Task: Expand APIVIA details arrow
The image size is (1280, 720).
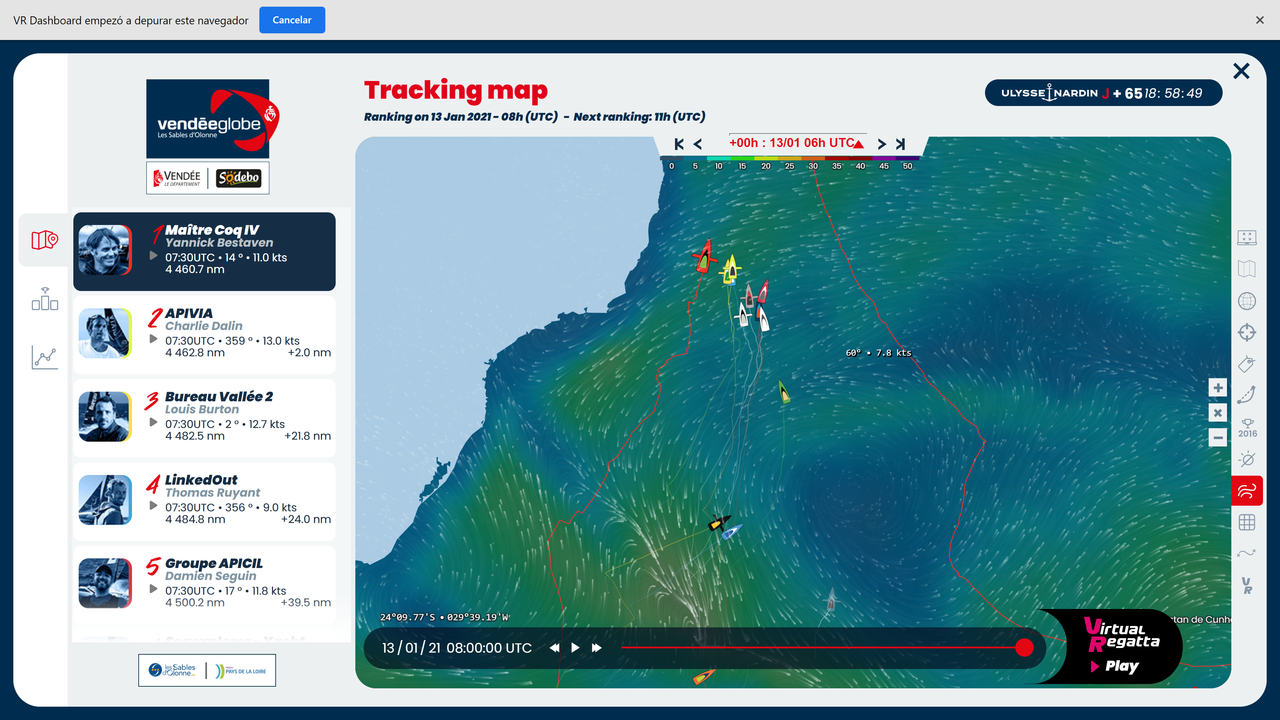Action: point(153,339)
